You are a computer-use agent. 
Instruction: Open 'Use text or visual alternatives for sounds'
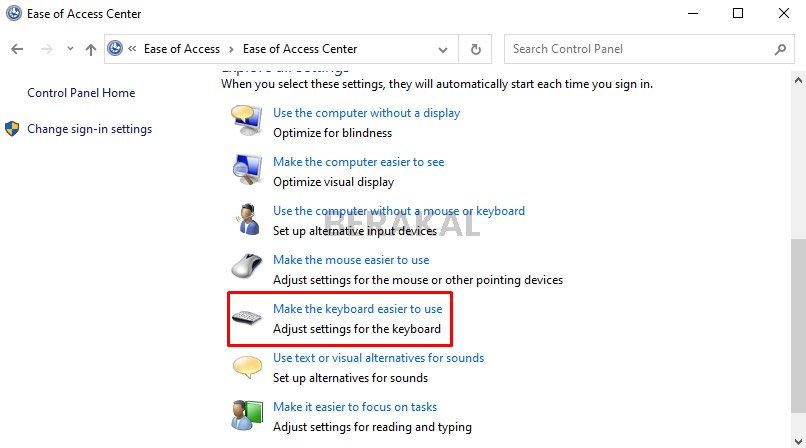click(378, 358)
